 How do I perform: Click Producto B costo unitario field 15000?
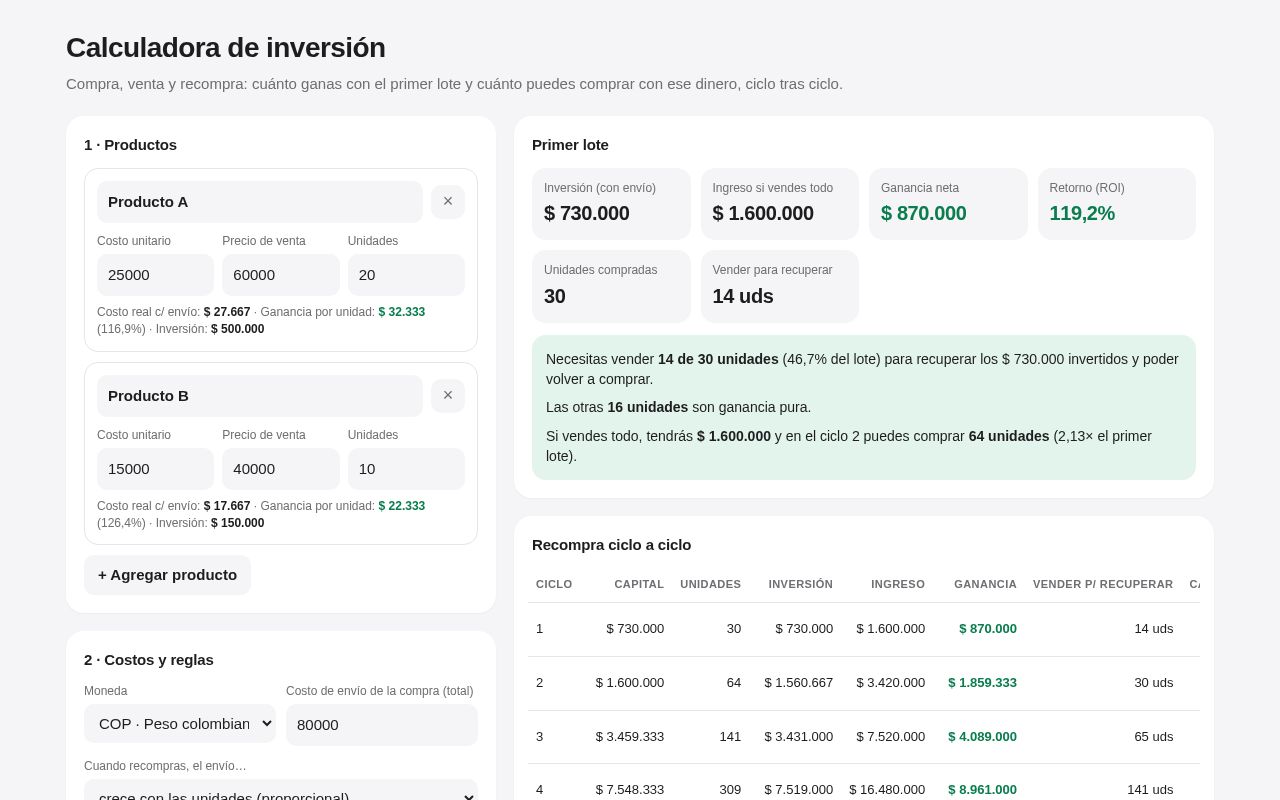155,469
